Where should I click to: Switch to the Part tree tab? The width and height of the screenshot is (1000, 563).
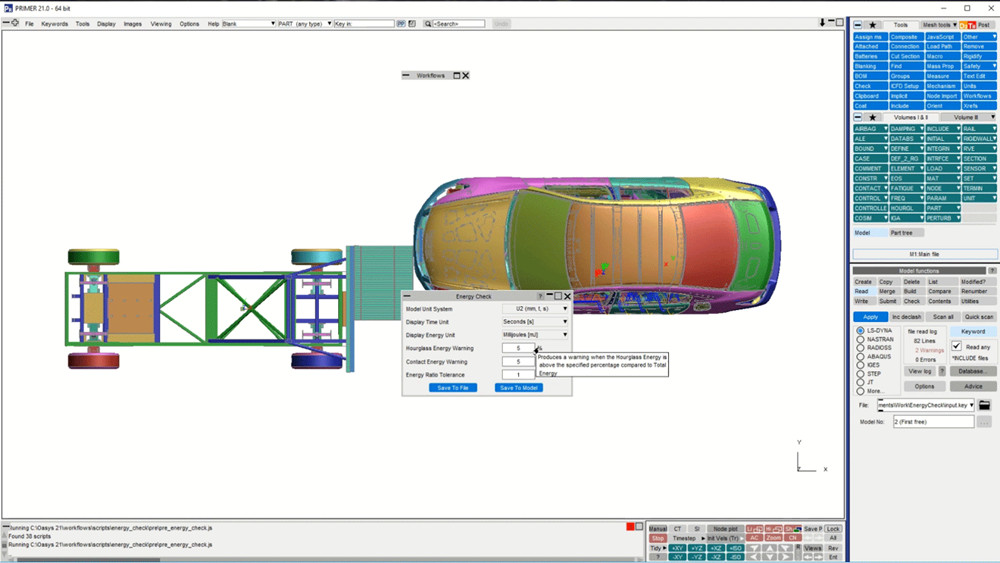click(x=906, y=233)
